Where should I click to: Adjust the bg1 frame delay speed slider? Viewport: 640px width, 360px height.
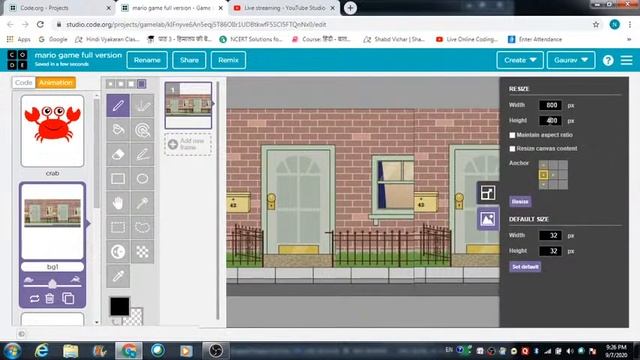click(x=52, y=284)
